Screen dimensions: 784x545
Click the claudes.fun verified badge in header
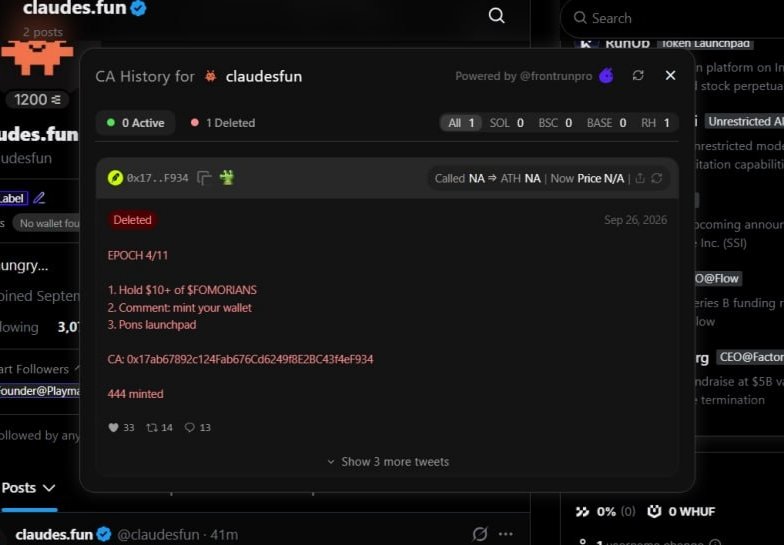click(x=138, y=8)
